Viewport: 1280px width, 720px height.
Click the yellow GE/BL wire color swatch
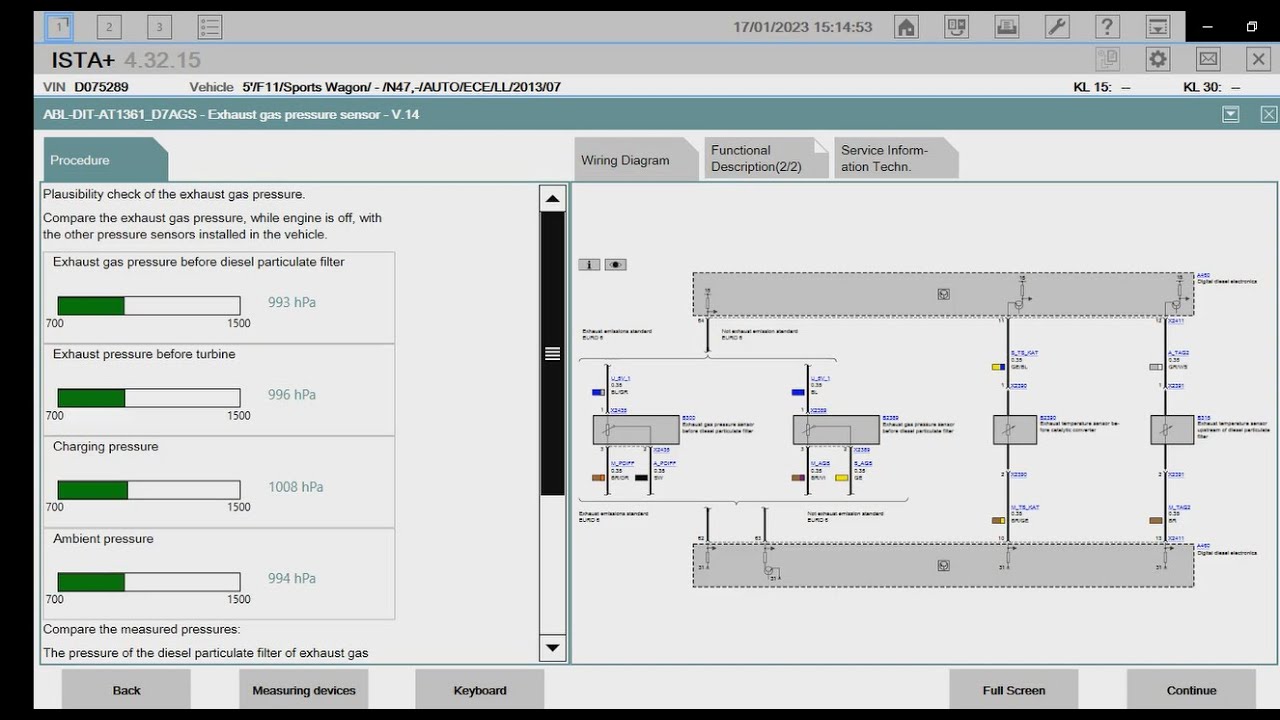point(998,367)
